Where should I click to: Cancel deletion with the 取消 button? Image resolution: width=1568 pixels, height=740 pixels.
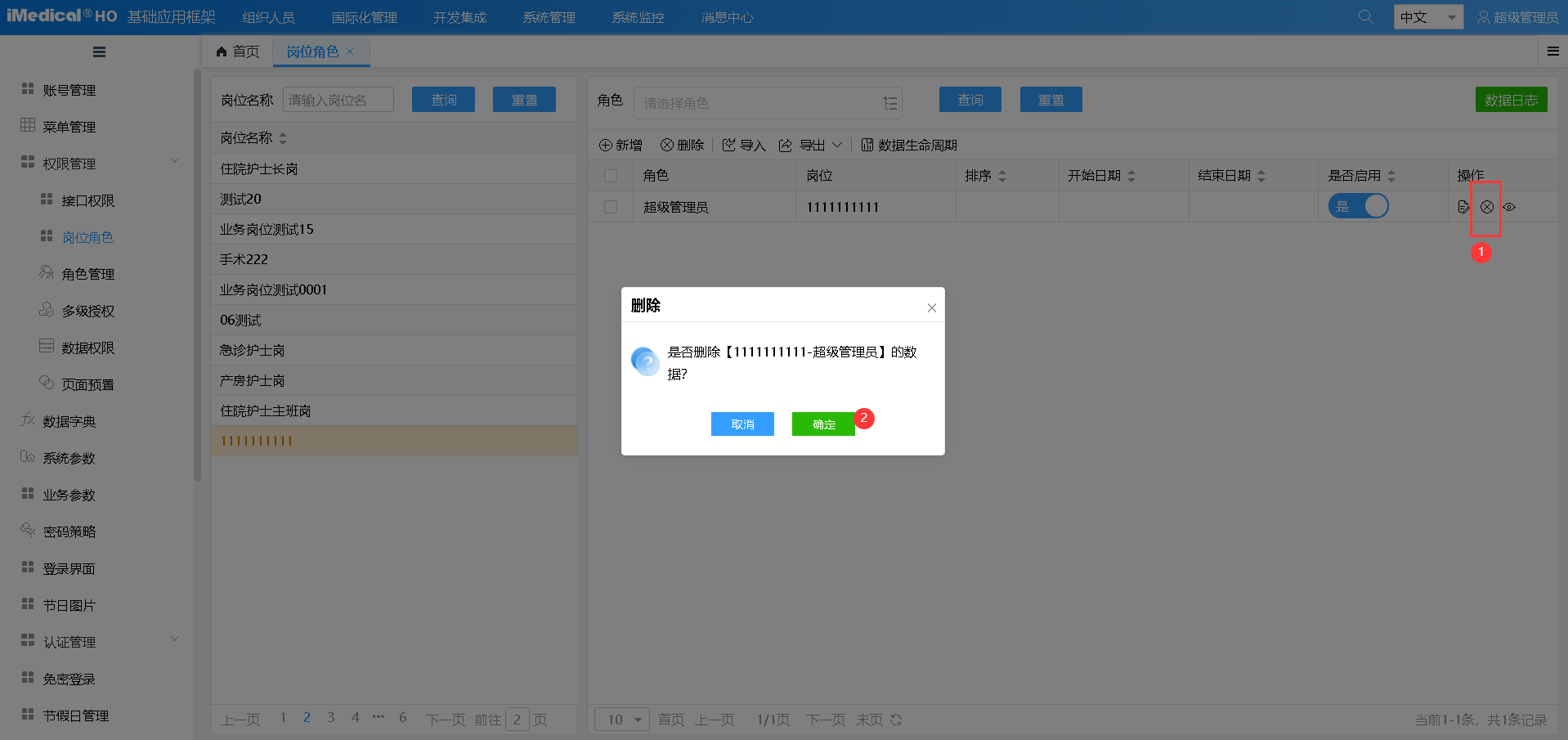click(x=742, y=424)
